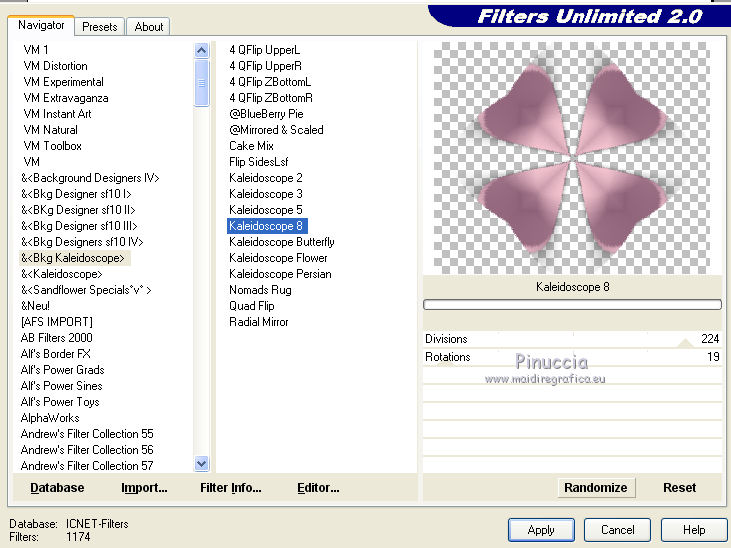Click the category list scroll down arrow

pos(201,464)
